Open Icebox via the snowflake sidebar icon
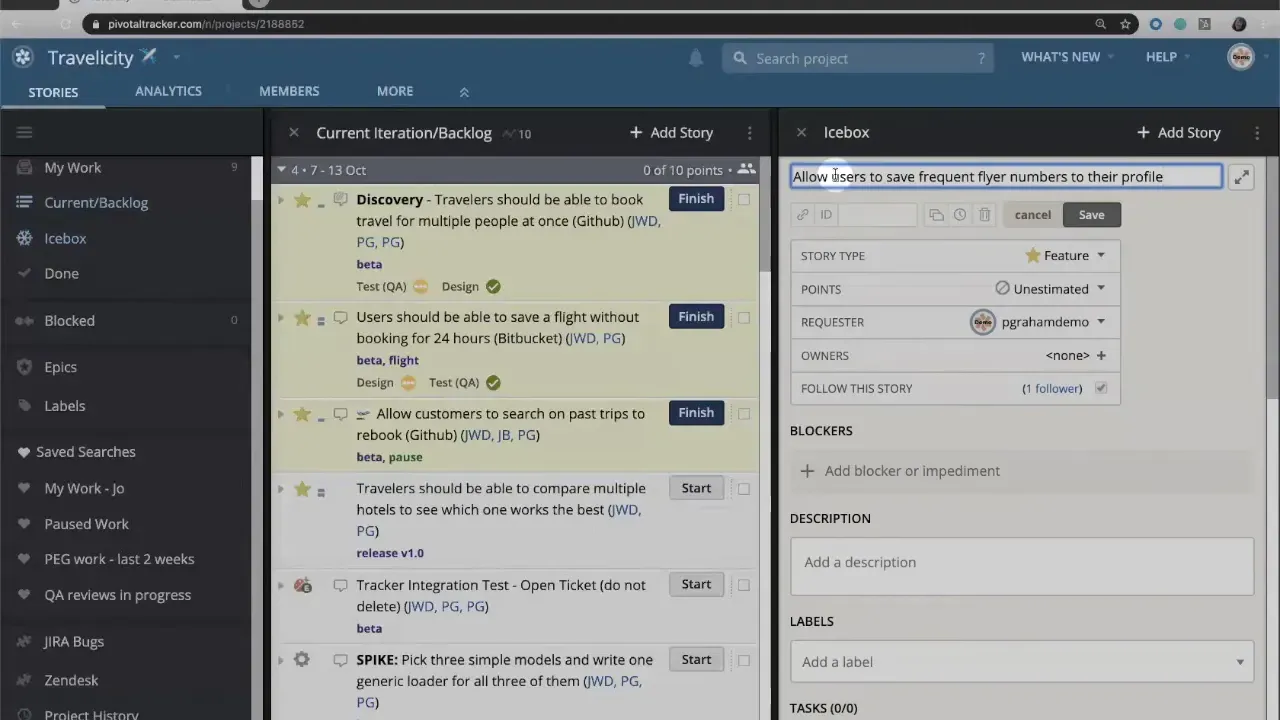This screenshot has width=1280, height=720. tap(24, 238)
